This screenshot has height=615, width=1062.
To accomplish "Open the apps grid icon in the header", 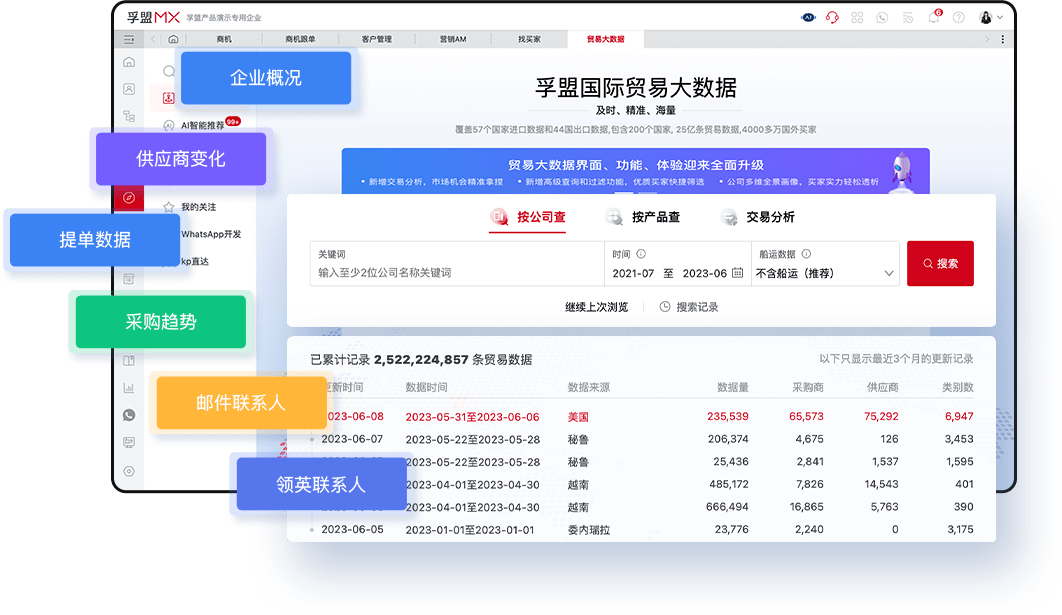I will pos(857,17).
